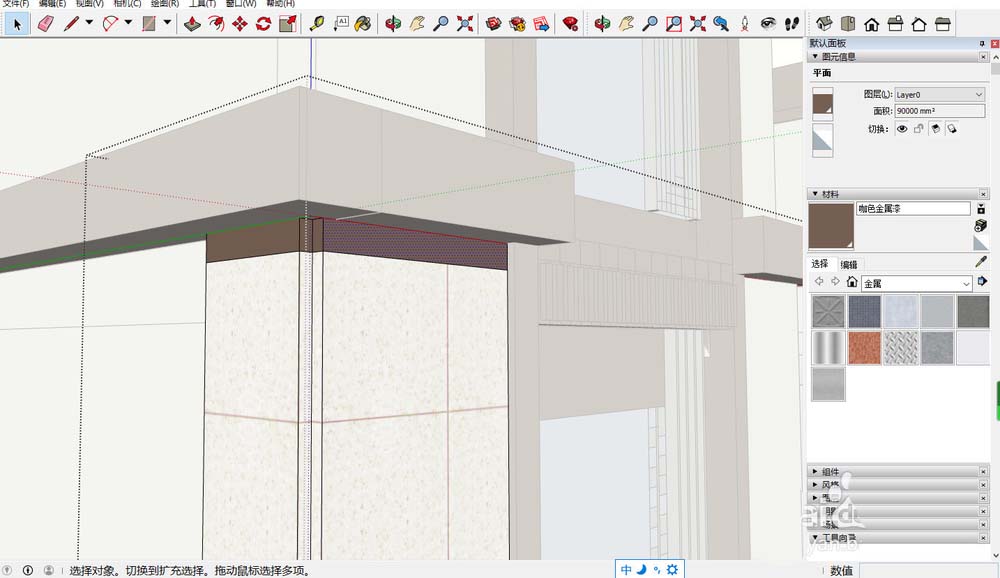Open the red ruby Extension Manager icon
This screenshot has height=578, width=1000.
click(570, 24)
